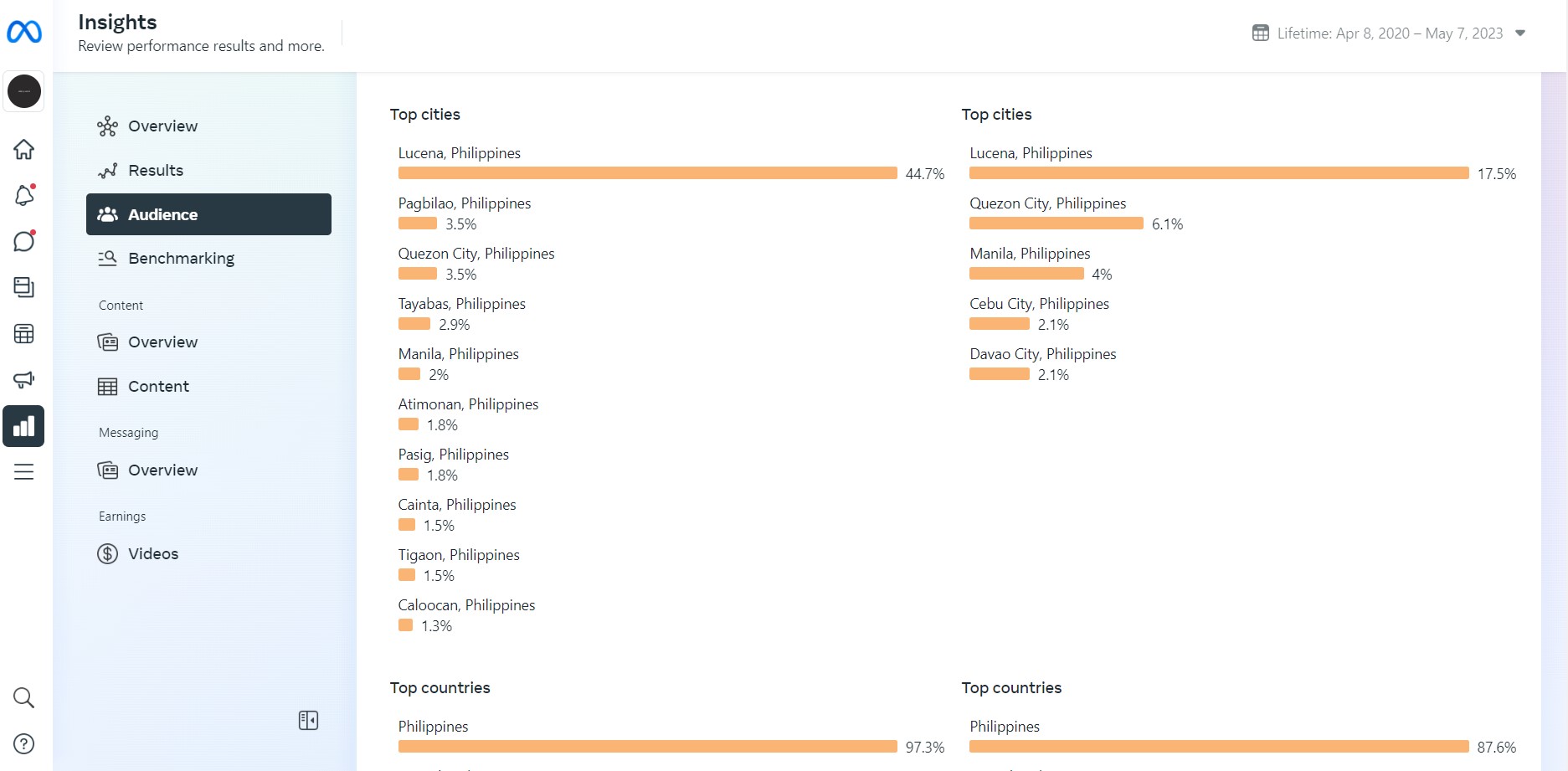Open Notifications bell icon
This screenshot has width=1568, height=771.
[24, 196]
